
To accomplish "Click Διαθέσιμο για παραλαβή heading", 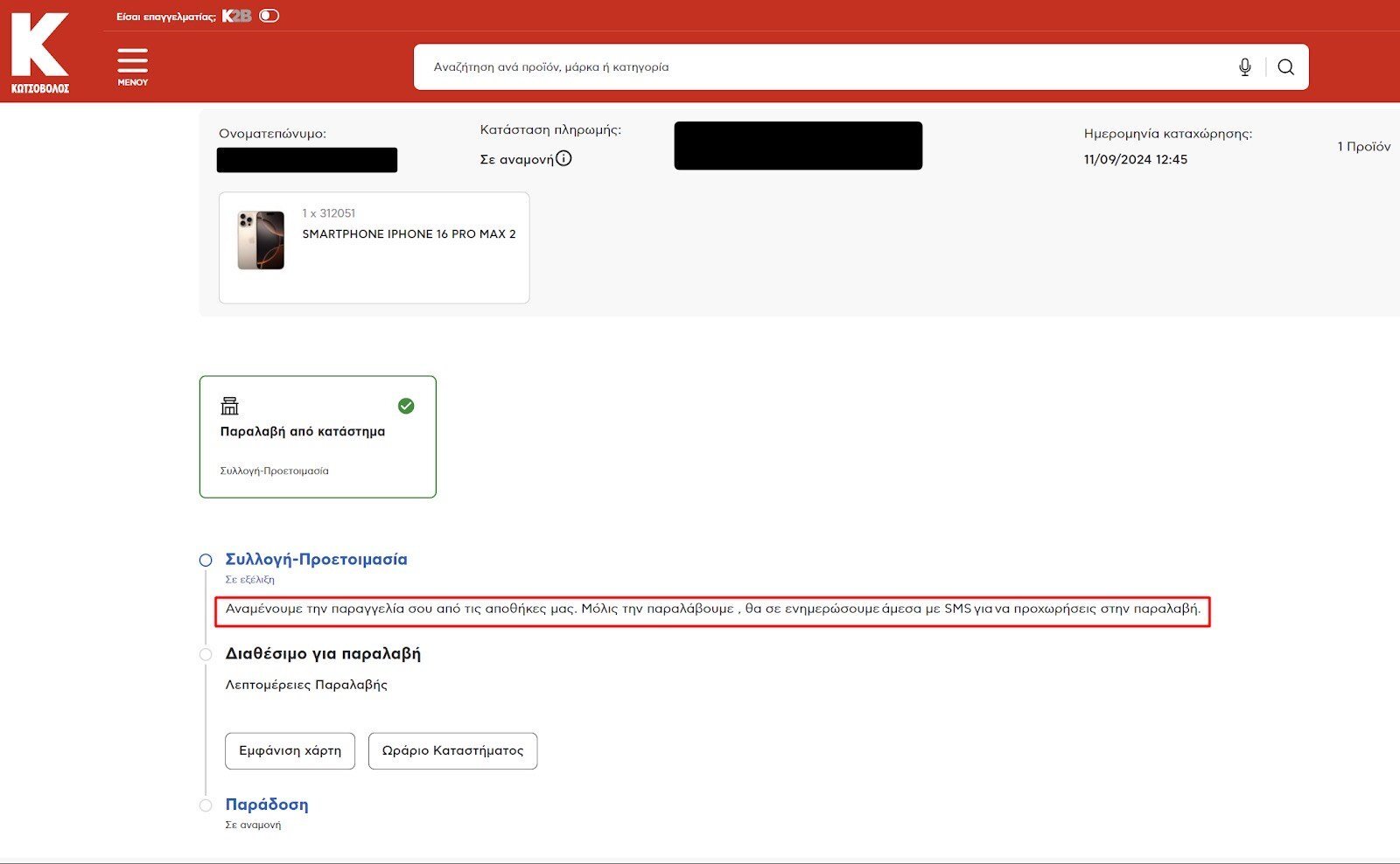I will click(323, 654).
